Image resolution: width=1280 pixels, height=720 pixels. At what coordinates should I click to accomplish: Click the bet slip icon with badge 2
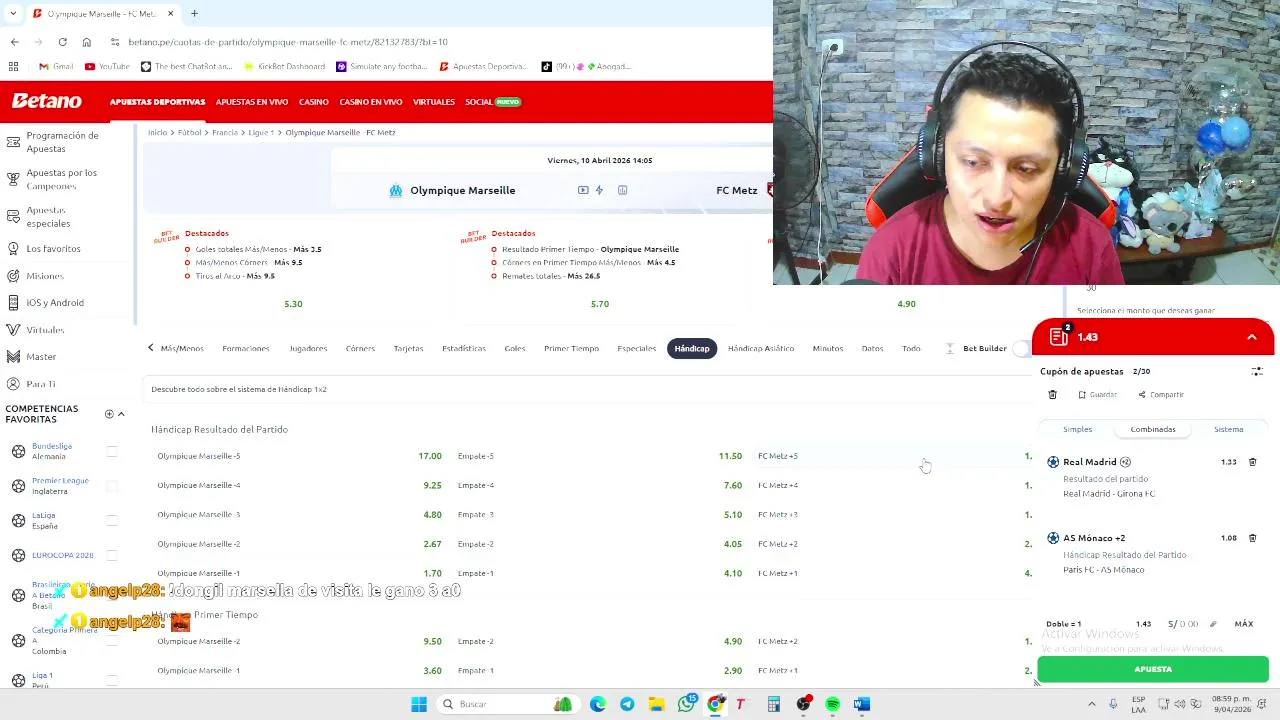click(x=1060, y=336)
